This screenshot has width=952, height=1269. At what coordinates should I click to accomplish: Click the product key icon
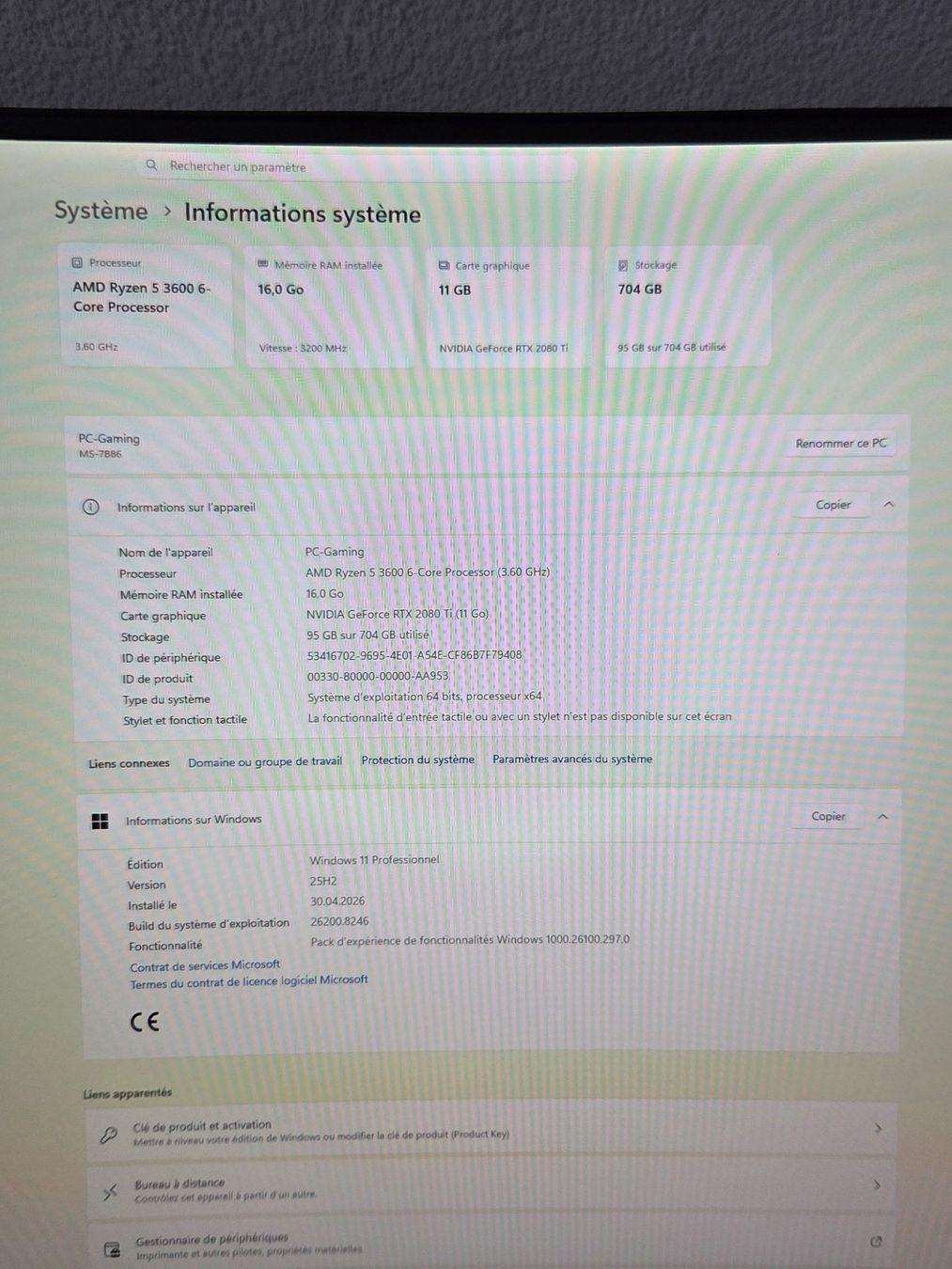tap(108, 1135)
